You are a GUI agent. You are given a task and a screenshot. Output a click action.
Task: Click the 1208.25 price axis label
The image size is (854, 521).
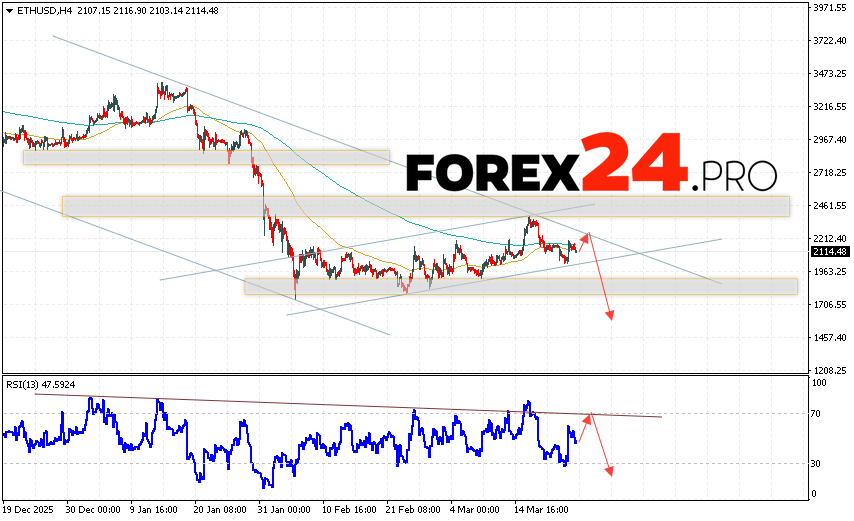[x=830, y=370]
